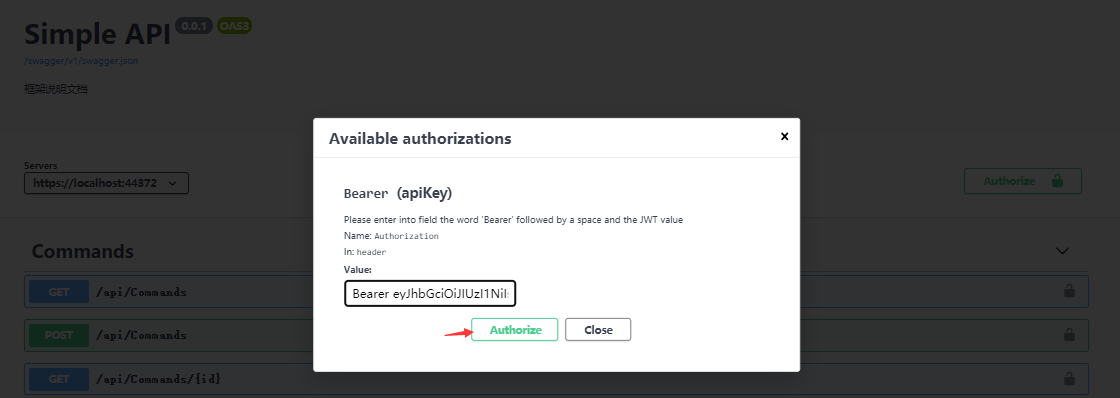
Task: Expand the GET /api/Commands/{id} operation
Action: (x=556, y=377)
